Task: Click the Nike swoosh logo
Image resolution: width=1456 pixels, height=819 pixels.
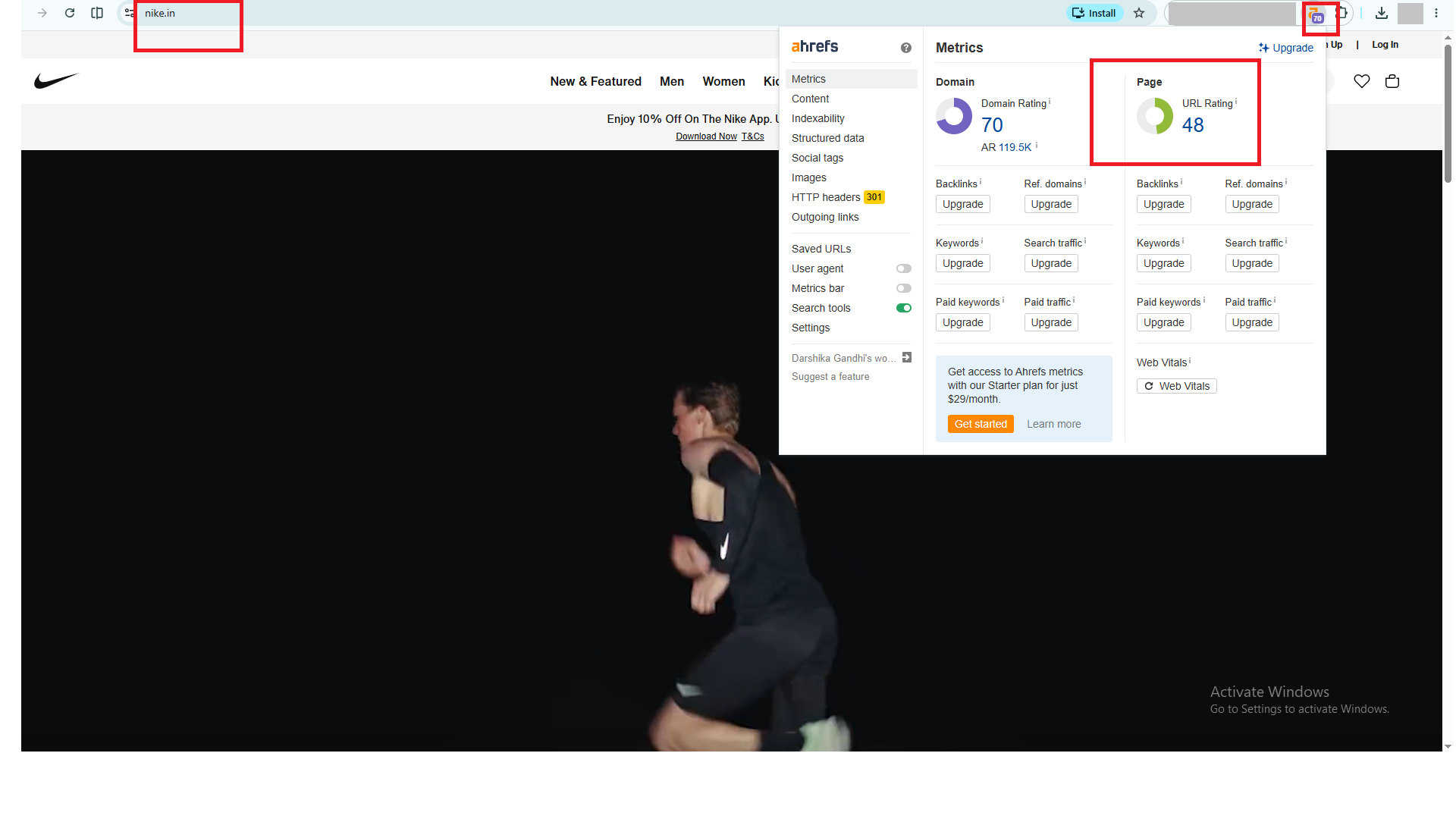Action: click(56, 80)
